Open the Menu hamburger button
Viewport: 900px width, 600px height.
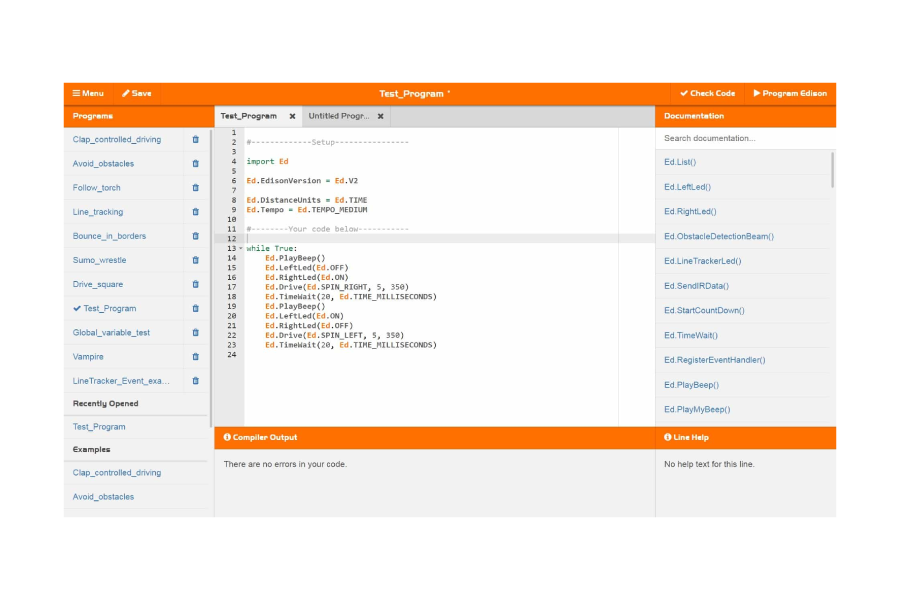(x=88, y=93)
